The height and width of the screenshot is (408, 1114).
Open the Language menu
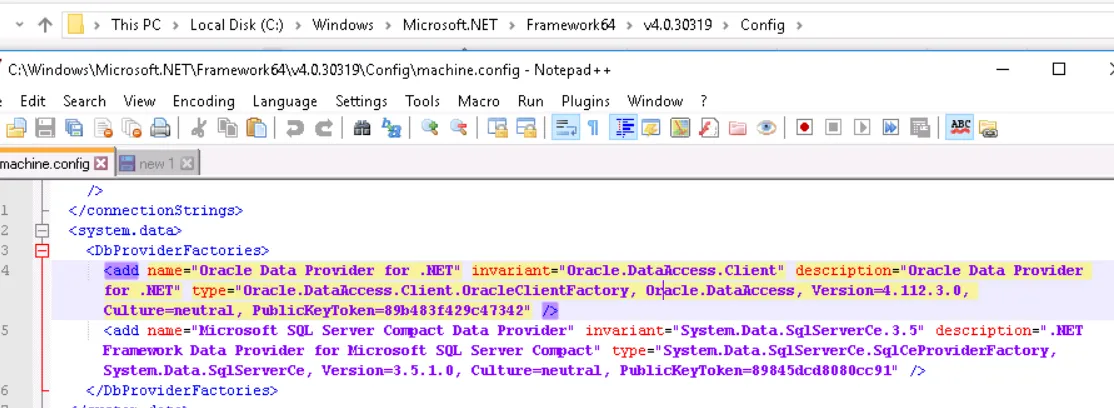point(285,101)
